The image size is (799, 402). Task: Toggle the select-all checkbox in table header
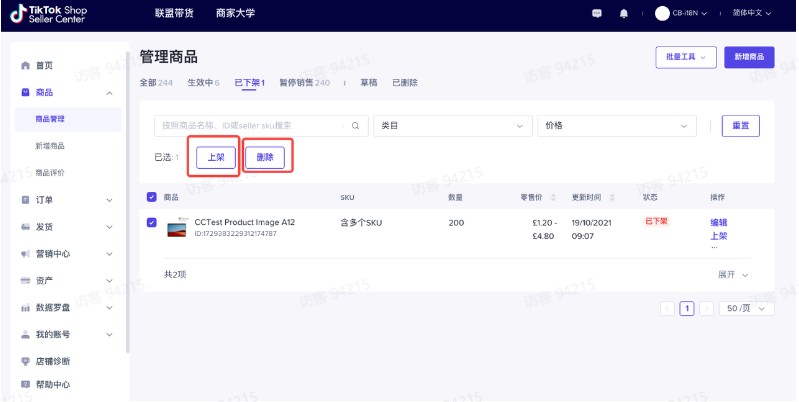[152, 197]
